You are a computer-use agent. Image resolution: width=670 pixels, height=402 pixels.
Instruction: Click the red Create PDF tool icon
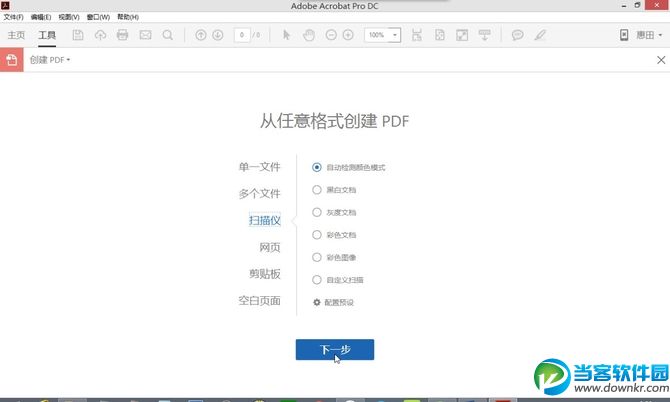[x=12, y=60]
